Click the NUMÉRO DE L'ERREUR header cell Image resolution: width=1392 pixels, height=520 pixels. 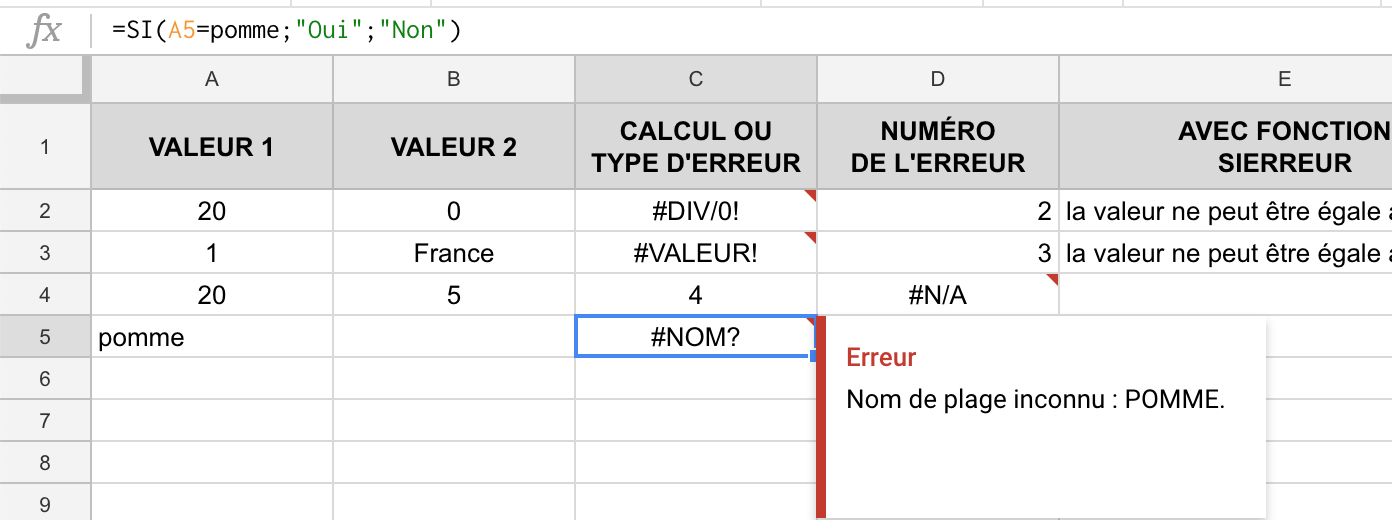(937, 147)
